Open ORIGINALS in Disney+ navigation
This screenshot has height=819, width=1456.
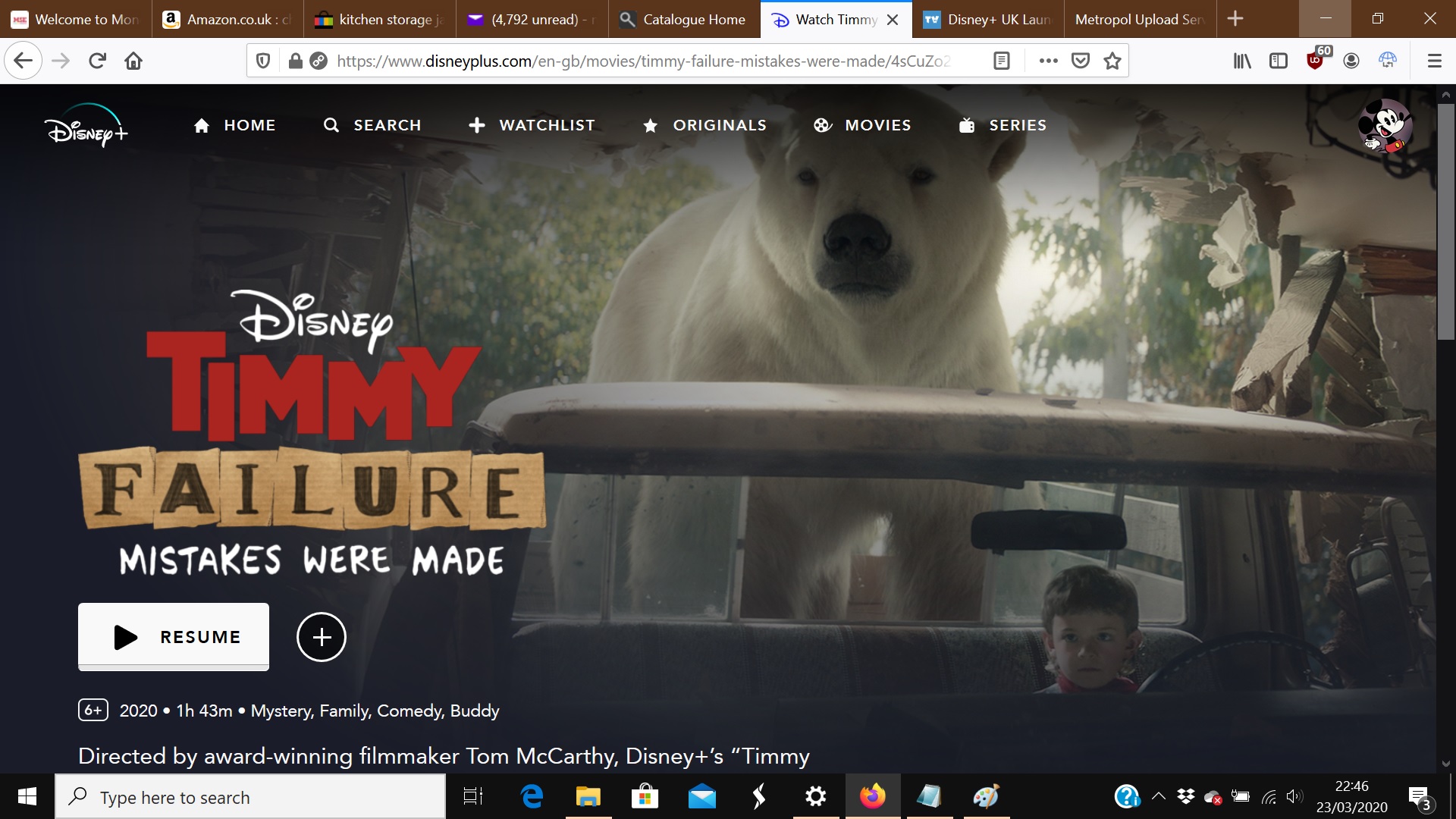pos(704,125)
